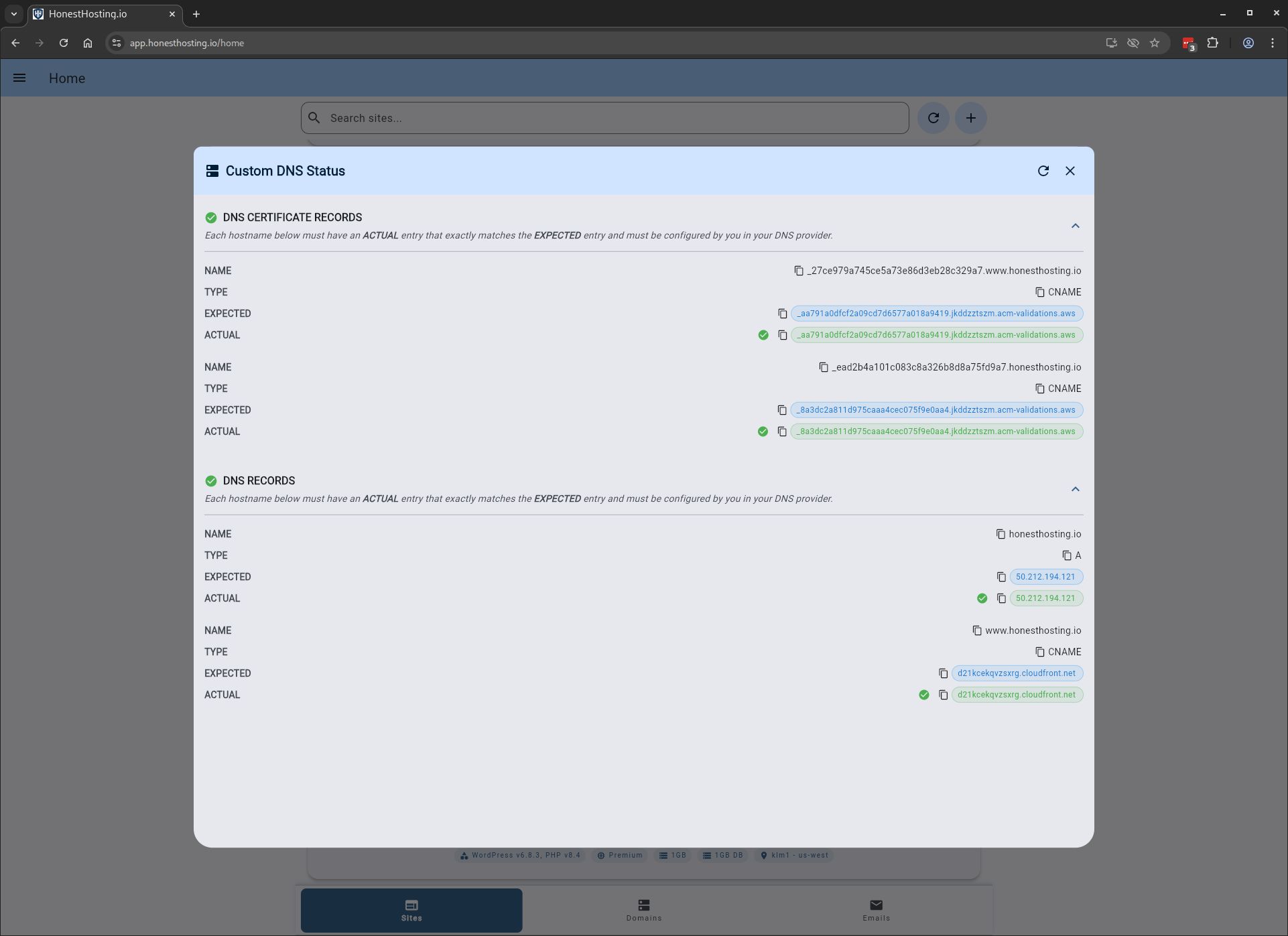Copy the expected 50.212.194.121 IP address
This screenshot has height=936, width=1288.
[x=1001, y=577]
